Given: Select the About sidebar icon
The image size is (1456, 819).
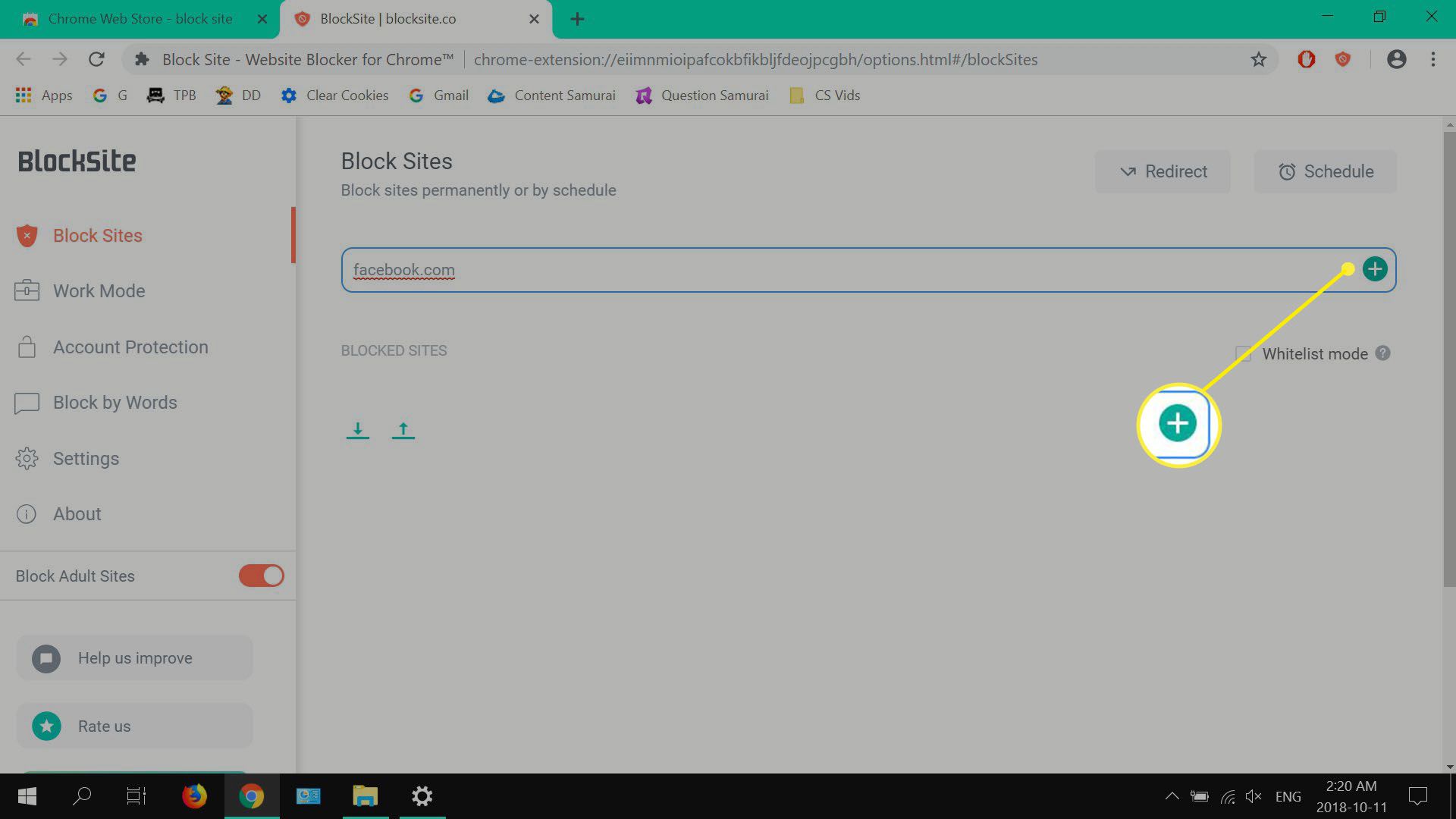Looking at the screenshot, I should (x=26, y=513).
